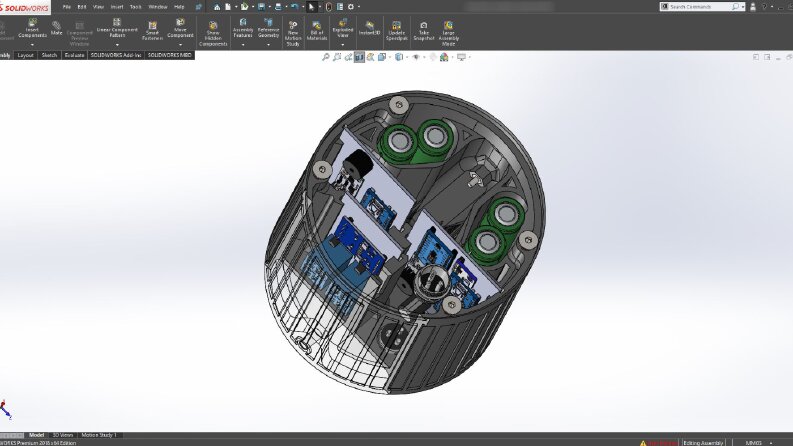
Task: Toggle Large Assembly Mode
Action: tap(449, 34)
